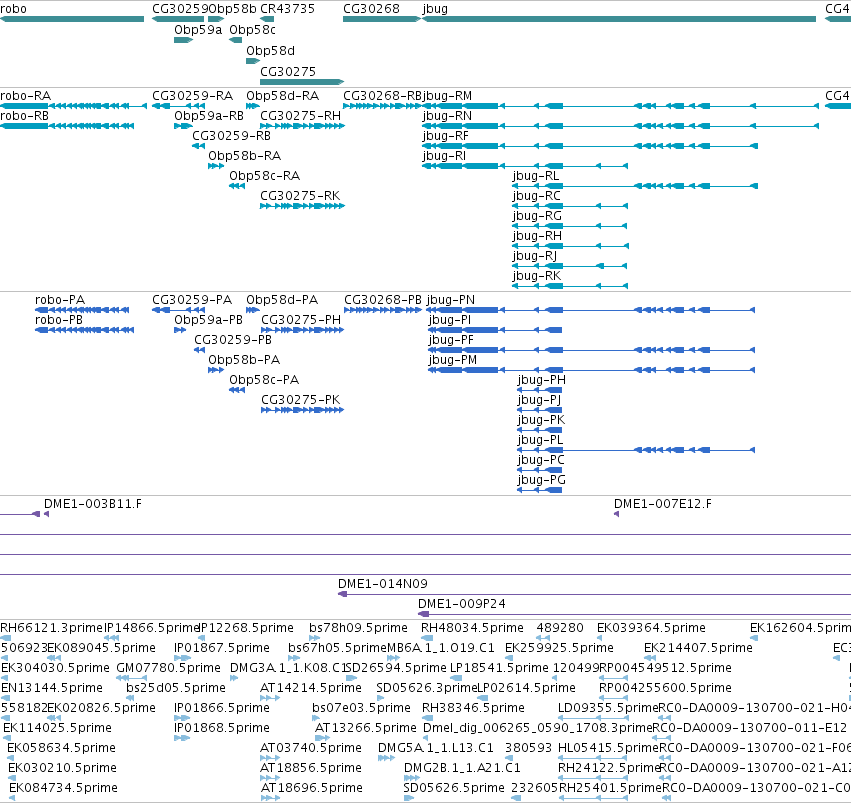Screen dimensions: 851x803
Task: Open the LP18541.5prime EST label
Action: pos(499,668)
